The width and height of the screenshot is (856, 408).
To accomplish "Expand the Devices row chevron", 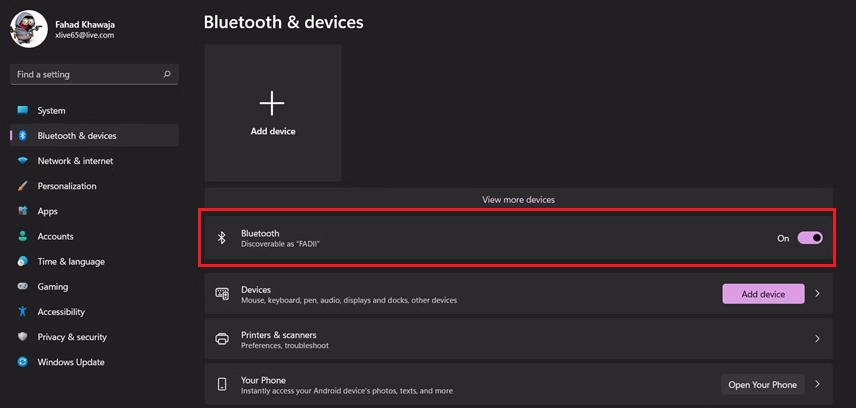I will [817, 293].
